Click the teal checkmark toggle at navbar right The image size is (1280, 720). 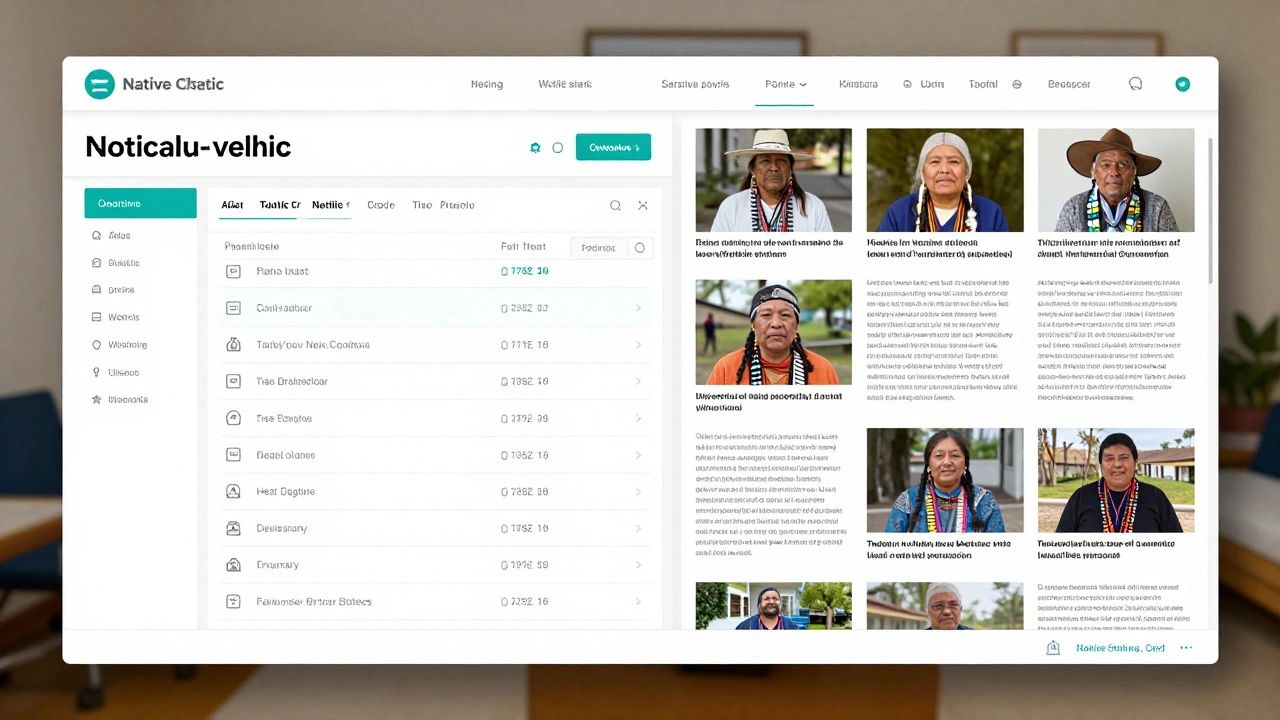point(1182,84)
